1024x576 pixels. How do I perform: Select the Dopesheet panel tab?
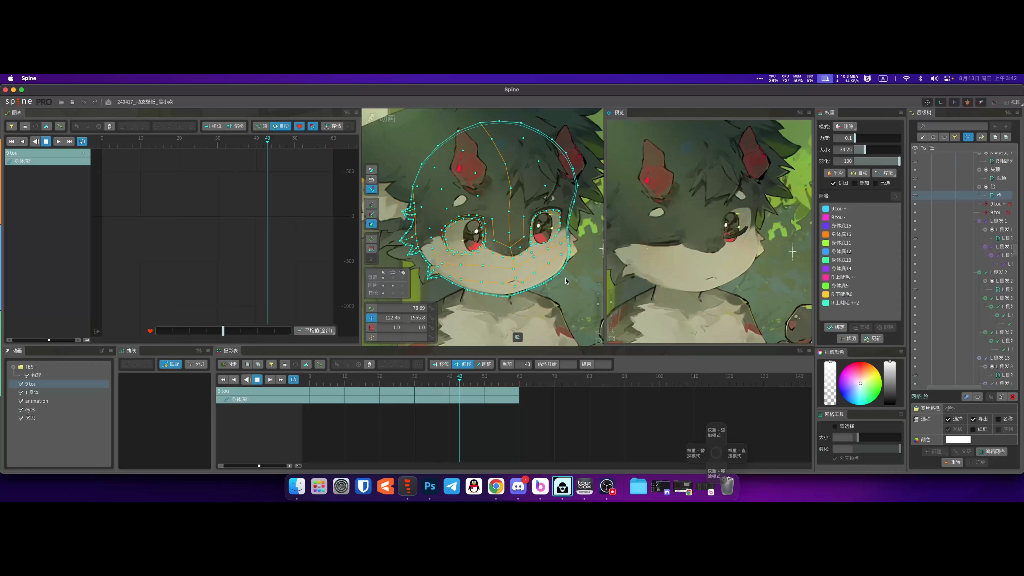point(228,351)
